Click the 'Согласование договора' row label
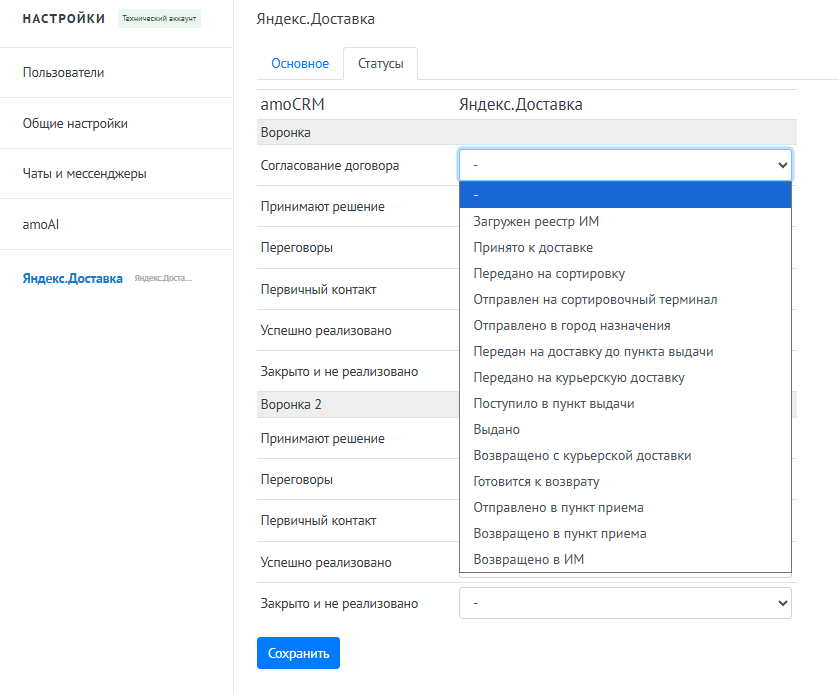Screen dimensions: 839x693 330,165
